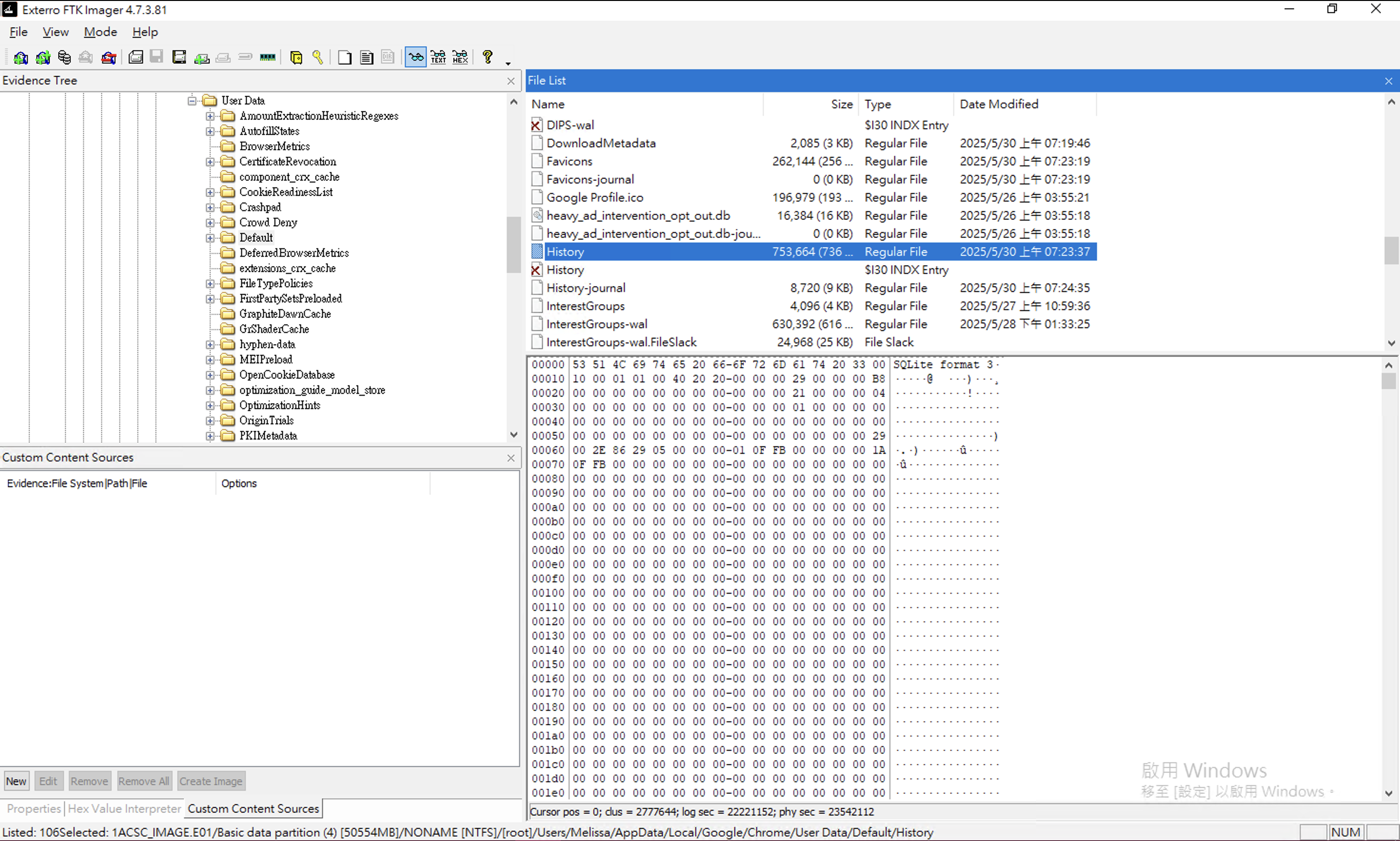
Task: Expand the Default folder in tree
Action: pos(210,238)
